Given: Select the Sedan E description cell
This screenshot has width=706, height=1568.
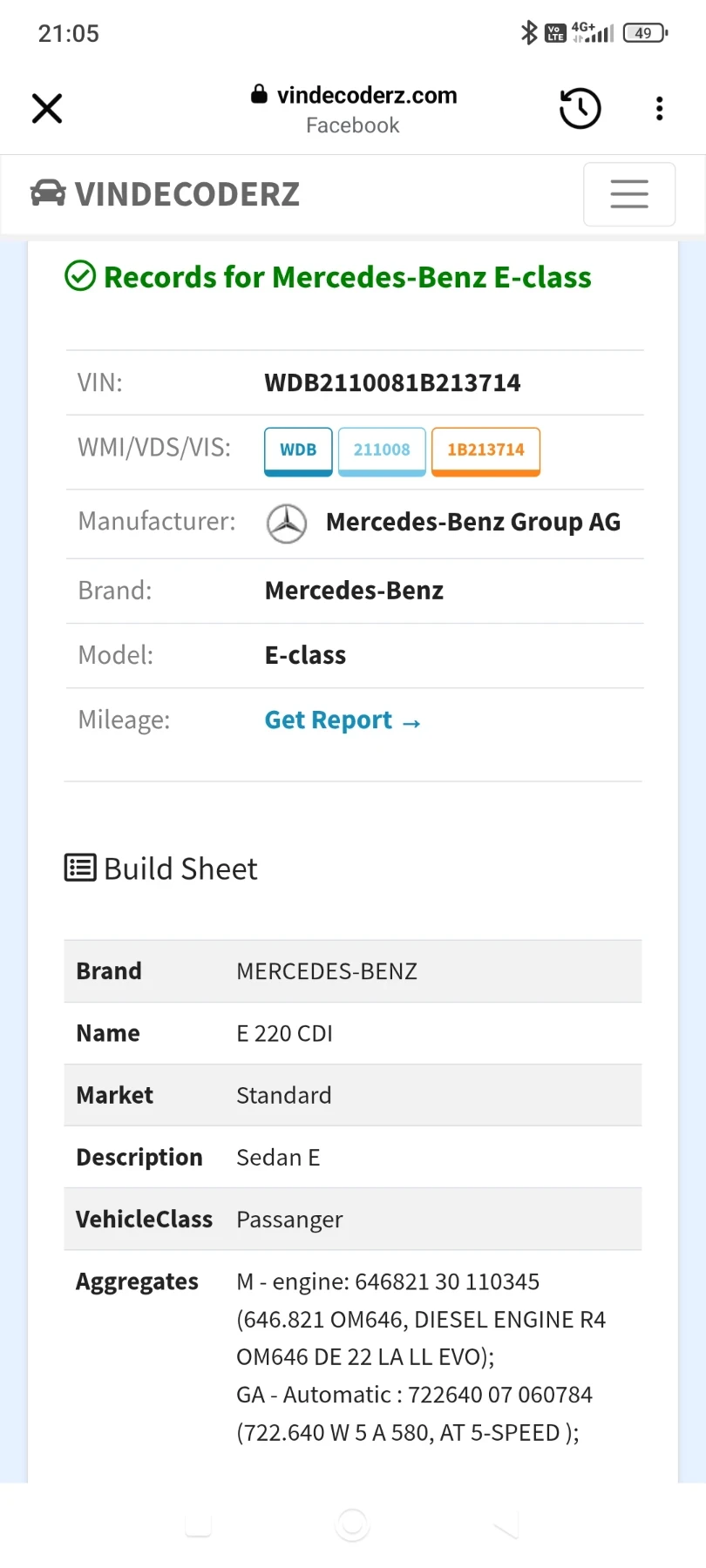Looking at the screenshot, I should click(278, 1157).
